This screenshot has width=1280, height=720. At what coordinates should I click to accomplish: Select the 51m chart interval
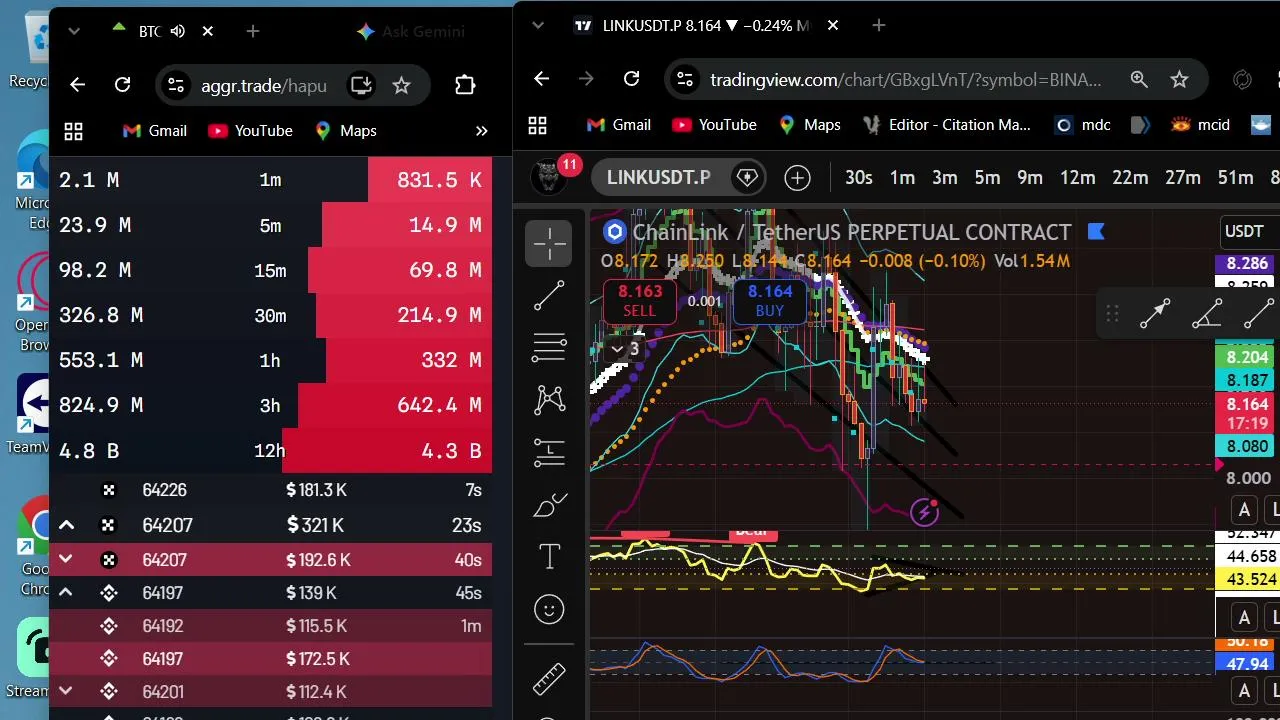click(x=1235, y=178)
